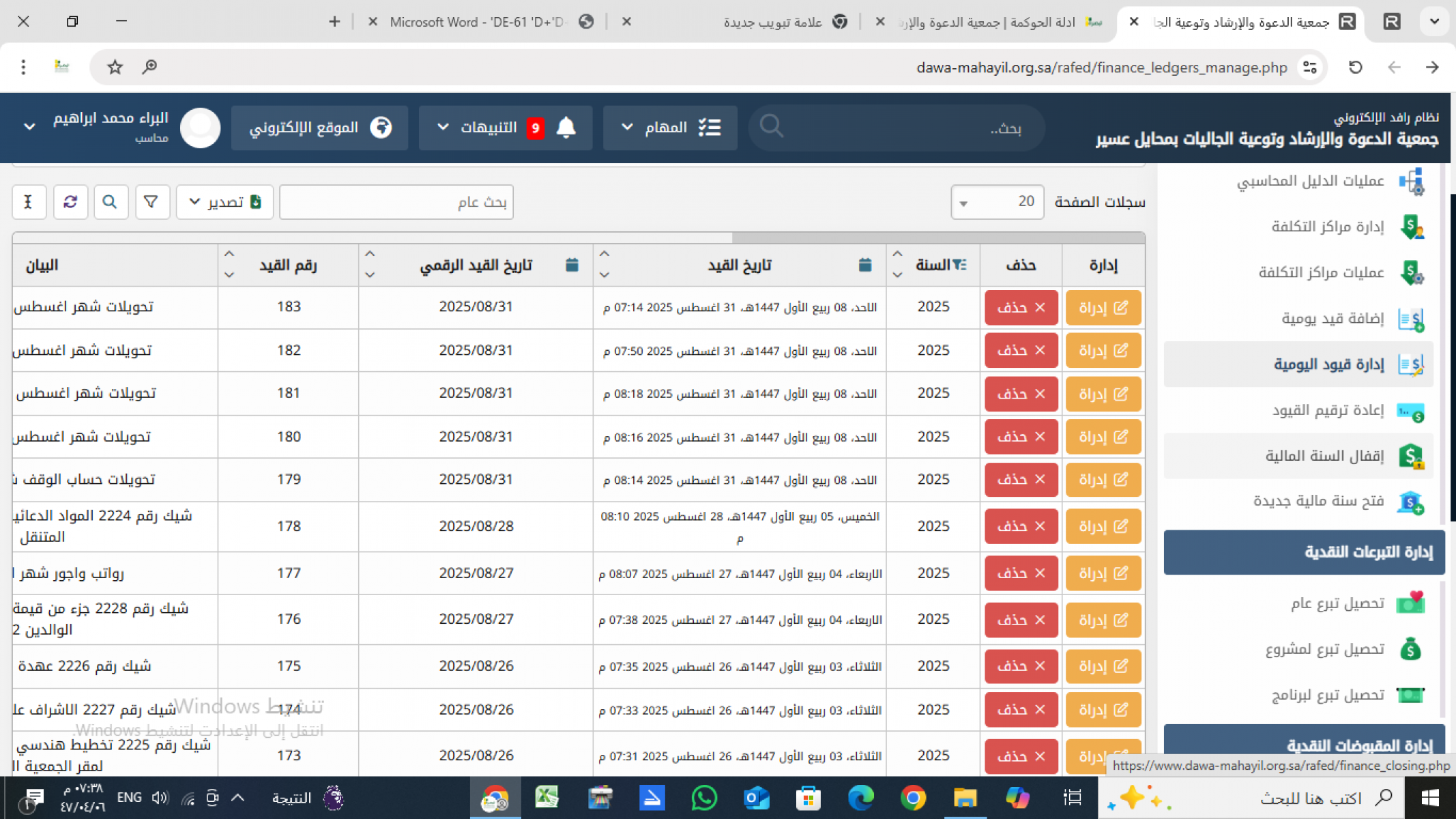Click the refresh icon in table toolbar
The height and width of the screenshot is (819, 1456).
click(70, 202)
